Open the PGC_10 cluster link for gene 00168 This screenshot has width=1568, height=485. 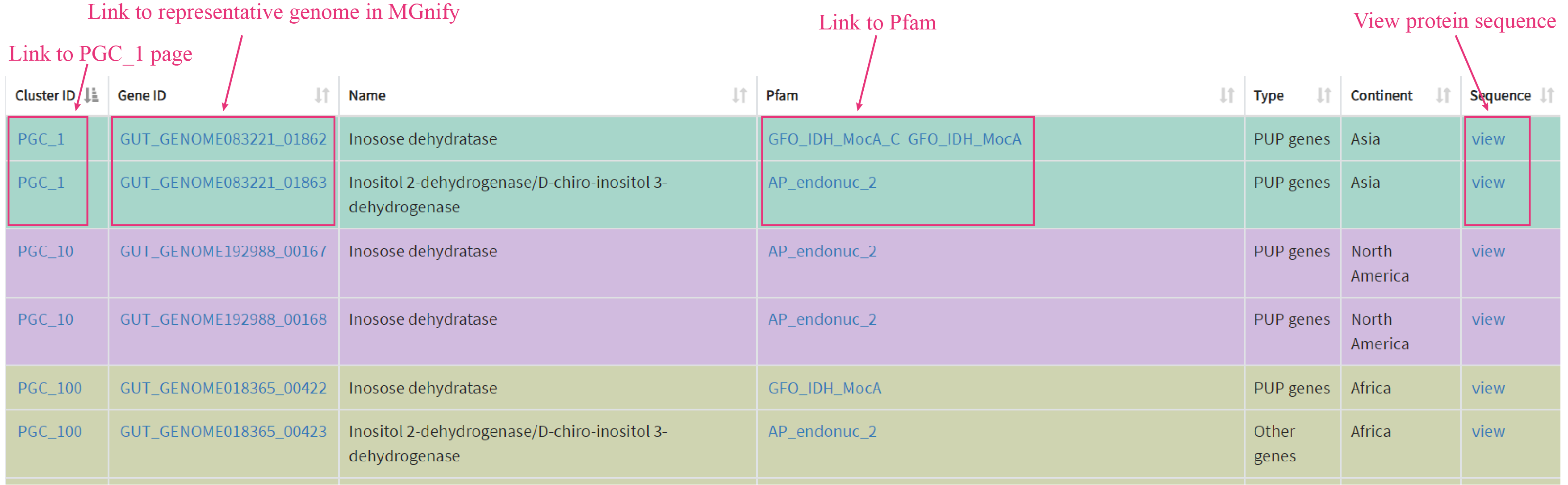[46, 319]
